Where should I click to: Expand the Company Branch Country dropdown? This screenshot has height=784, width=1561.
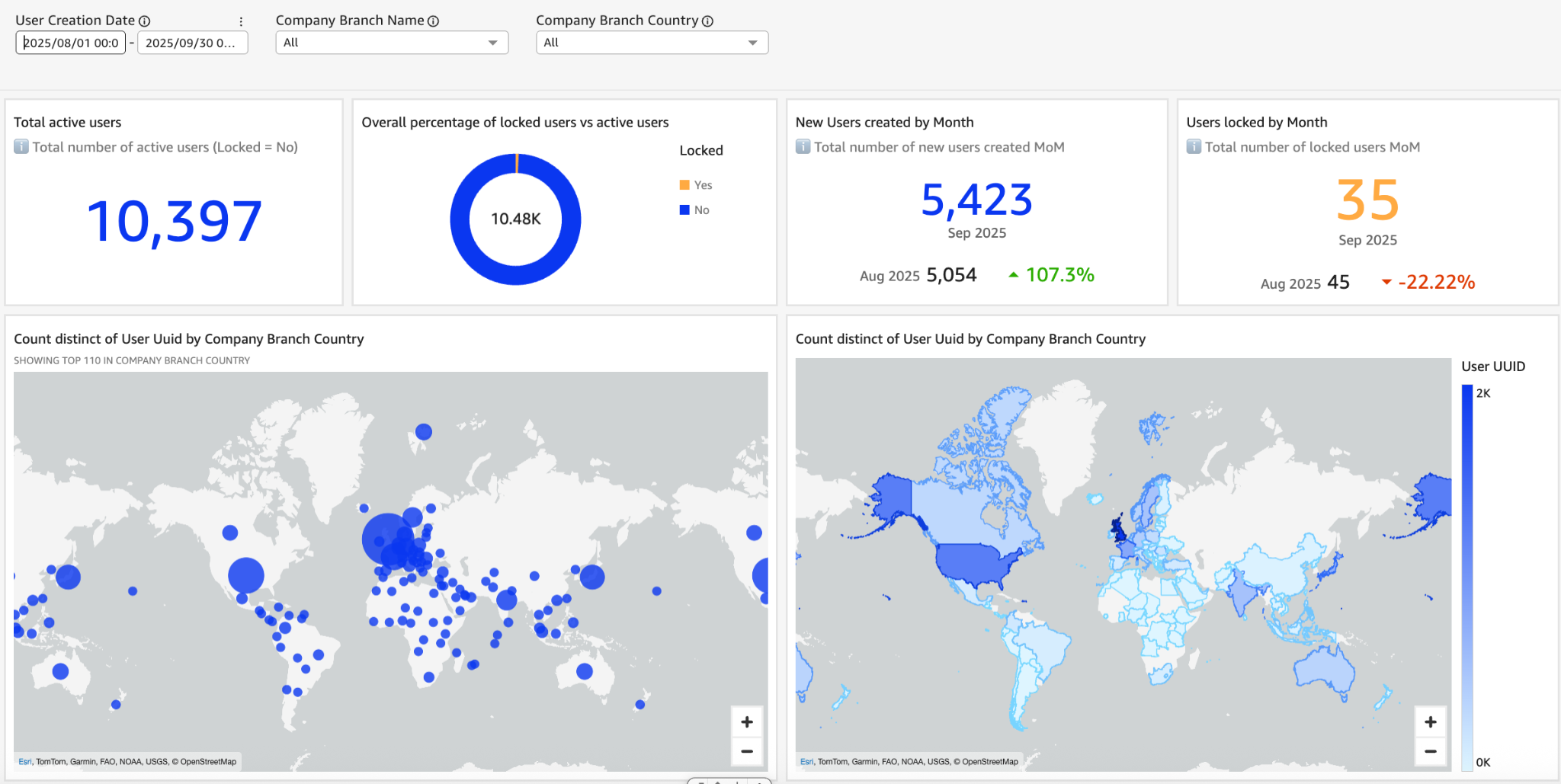(652, 43)
